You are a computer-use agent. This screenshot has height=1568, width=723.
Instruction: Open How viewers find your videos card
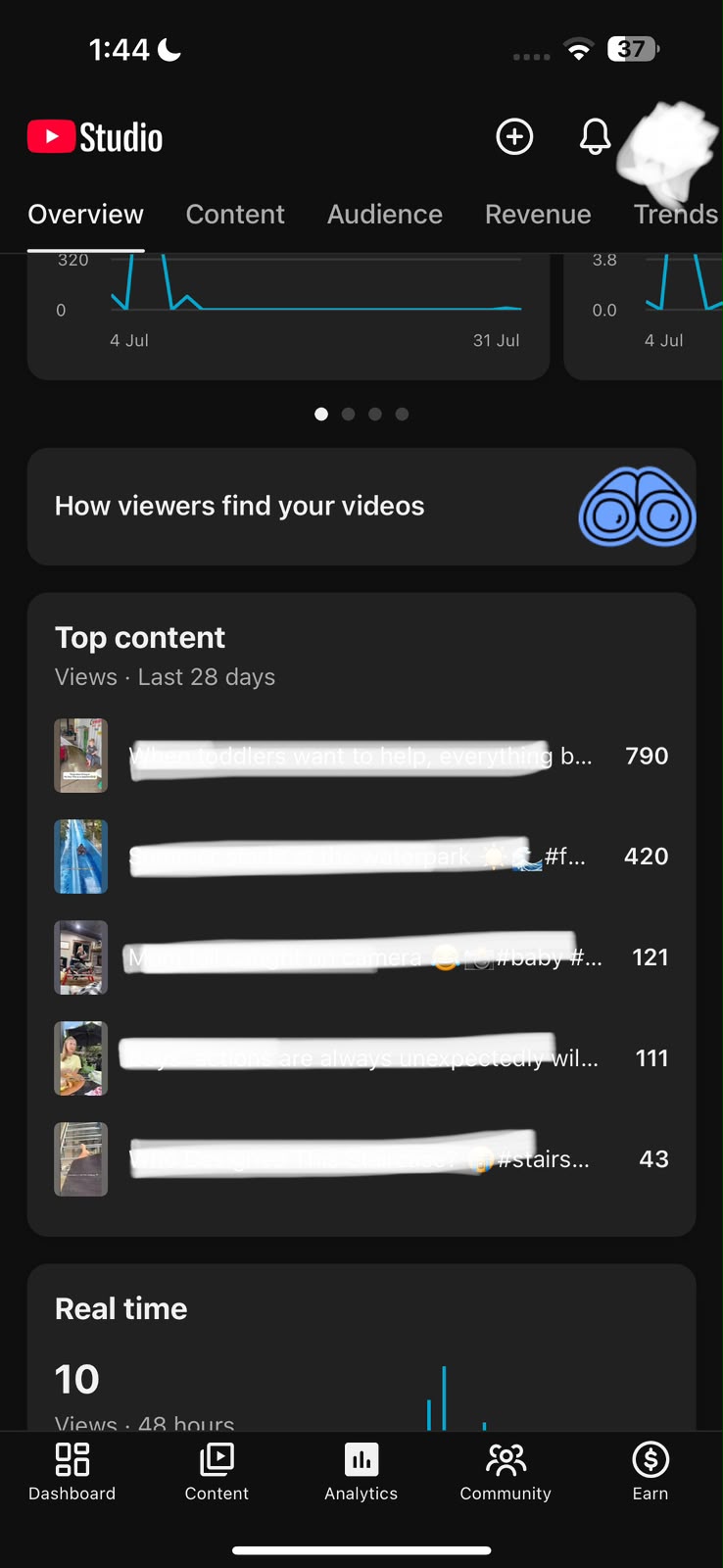click(x=361, y=507)
